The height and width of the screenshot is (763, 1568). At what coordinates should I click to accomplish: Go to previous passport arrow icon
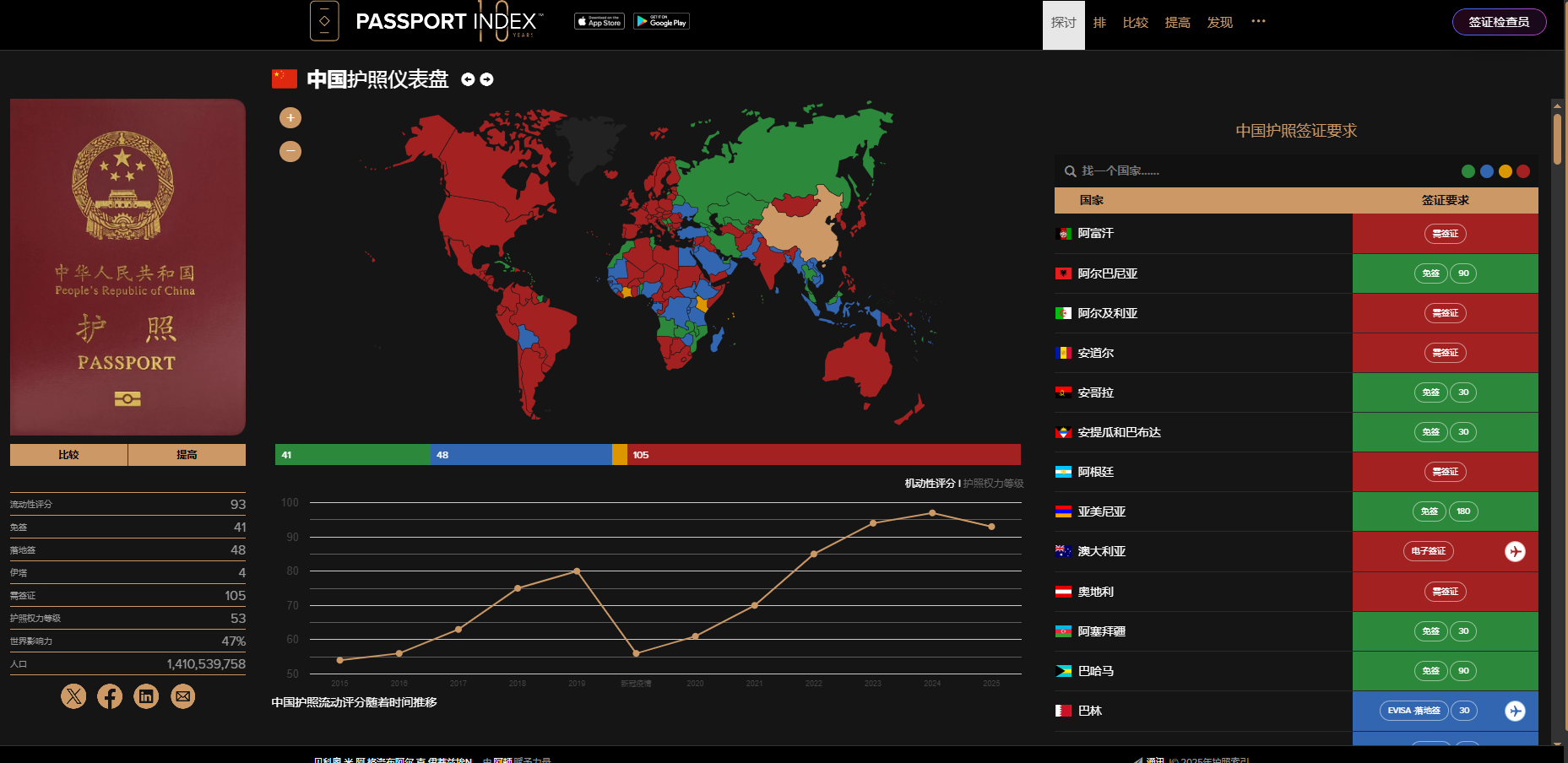pos(468,79)
